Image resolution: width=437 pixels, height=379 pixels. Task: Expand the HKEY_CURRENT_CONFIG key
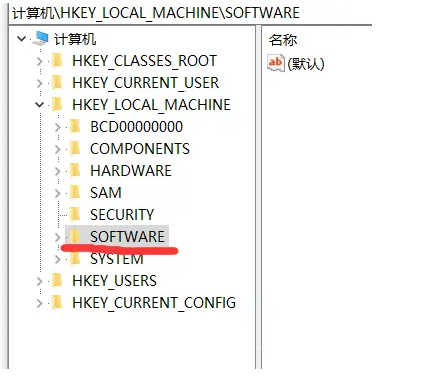40,303
